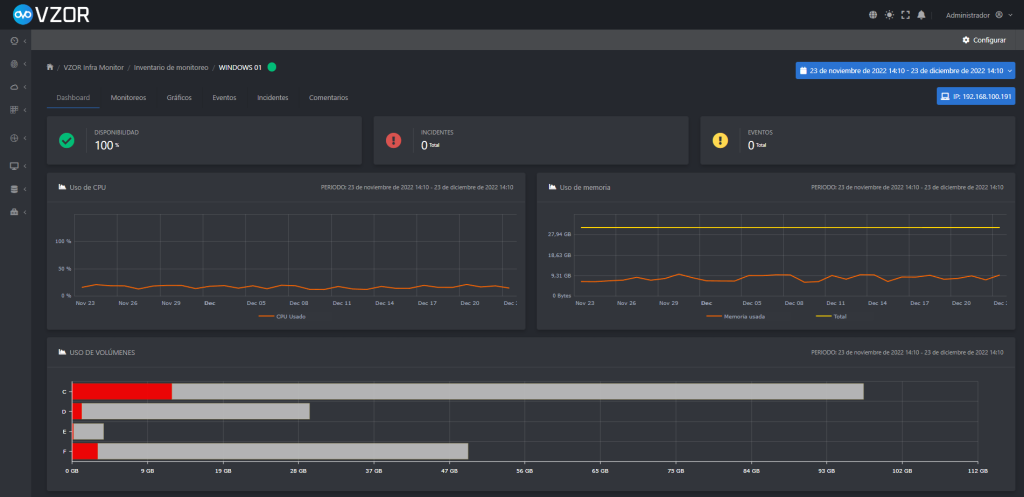Toggle the CPU Usado legend series
The height and width of the screenshot is (497, 1024).
pos(282,316)
